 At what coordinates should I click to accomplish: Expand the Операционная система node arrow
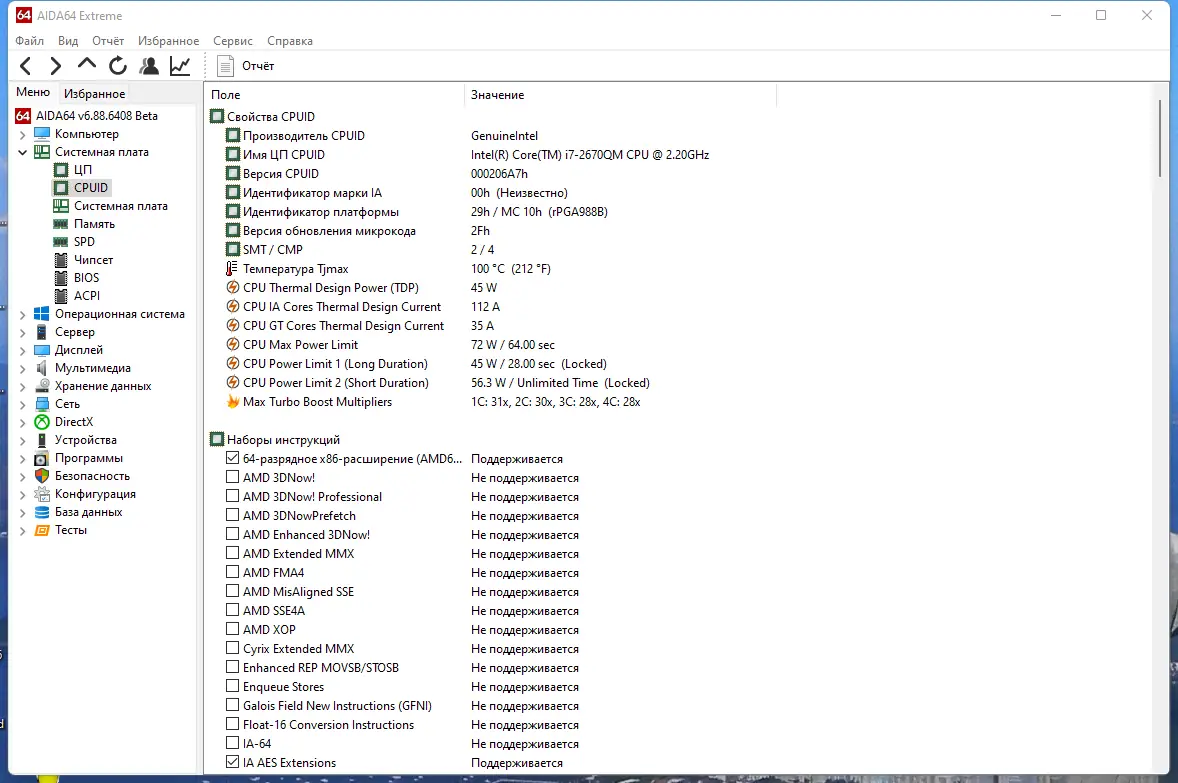tap(23, 315)
